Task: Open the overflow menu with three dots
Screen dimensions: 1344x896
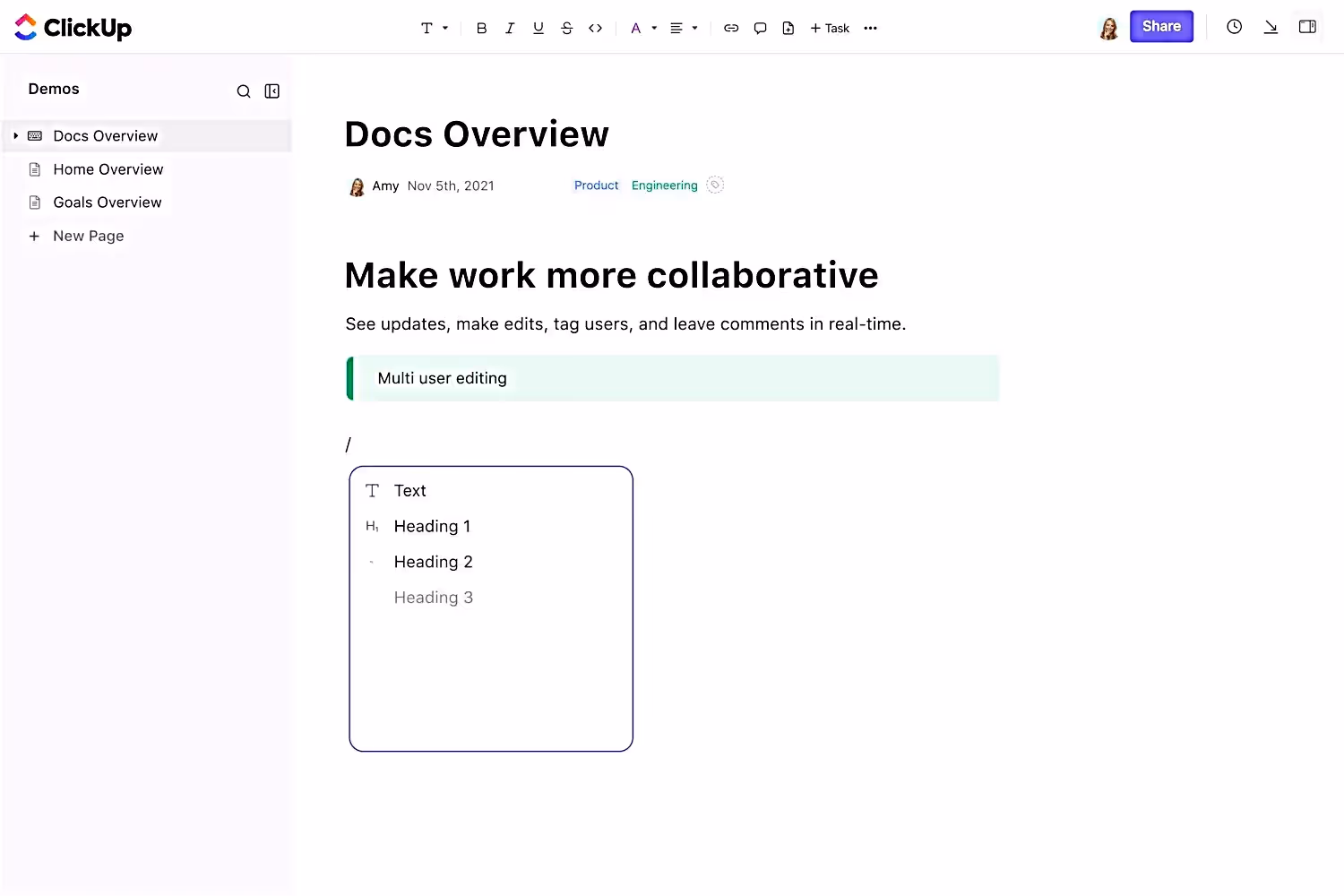Action: tap(870, 28)
